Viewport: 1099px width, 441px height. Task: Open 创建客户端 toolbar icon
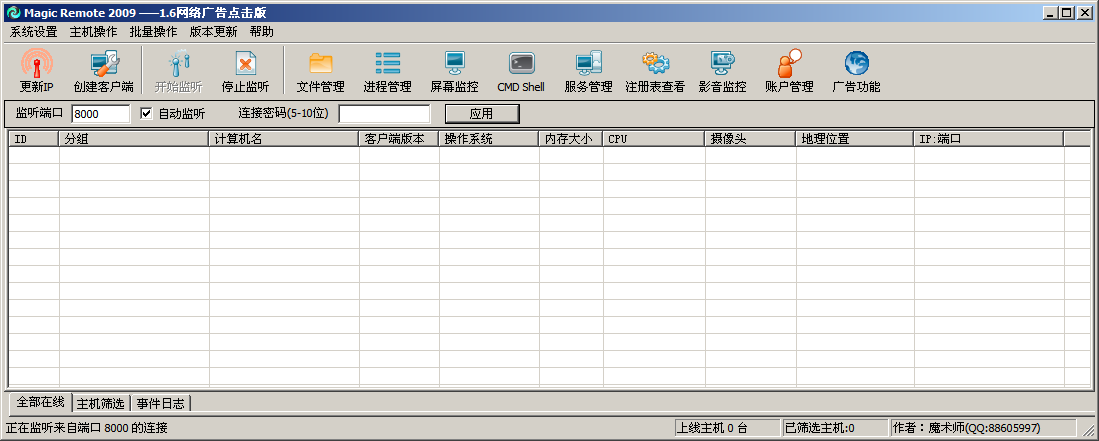click(103, 64)
